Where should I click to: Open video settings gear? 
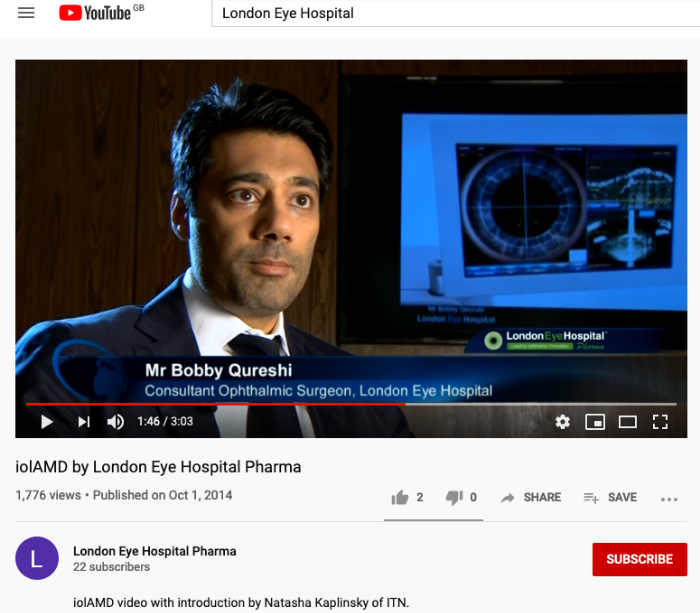(x=562, y=422)
